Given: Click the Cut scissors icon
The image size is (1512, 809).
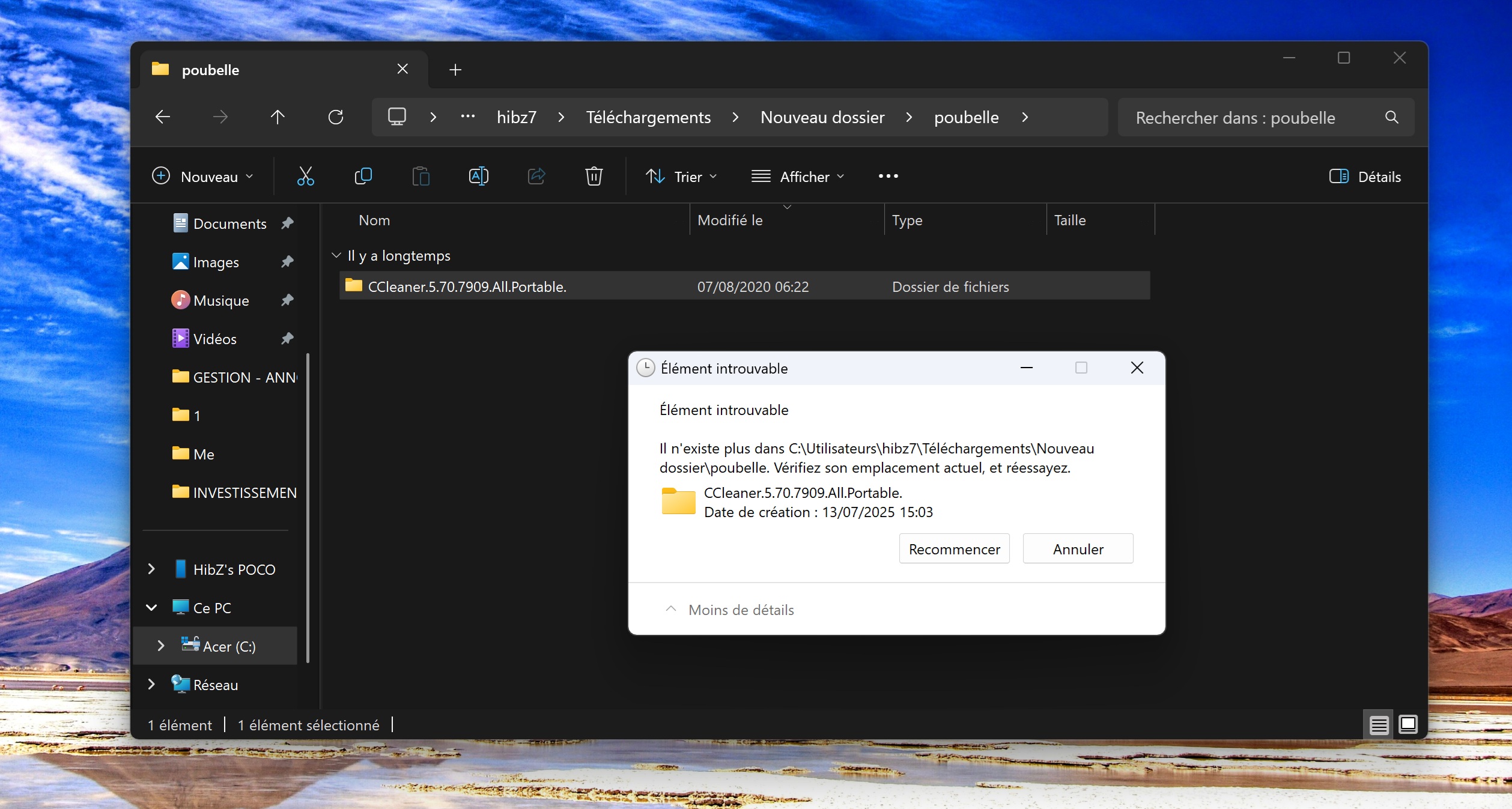Looking at the screenshot, I should (305, 176).
